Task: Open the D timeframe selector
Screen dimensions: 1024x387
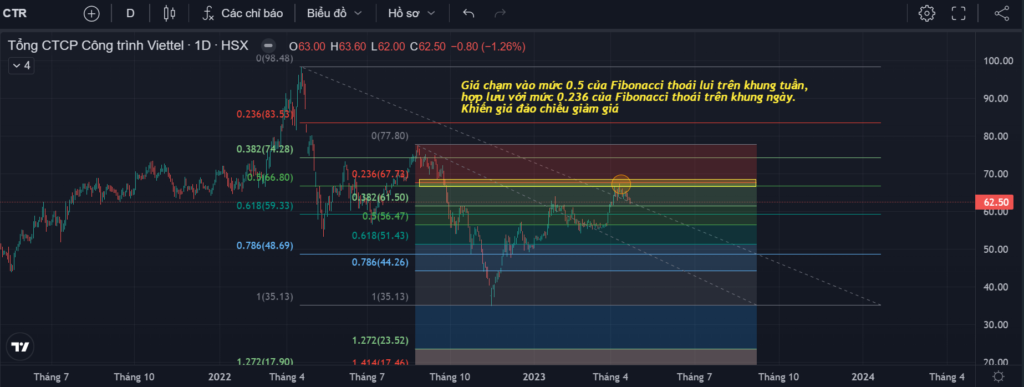Action: coord(130,13)
